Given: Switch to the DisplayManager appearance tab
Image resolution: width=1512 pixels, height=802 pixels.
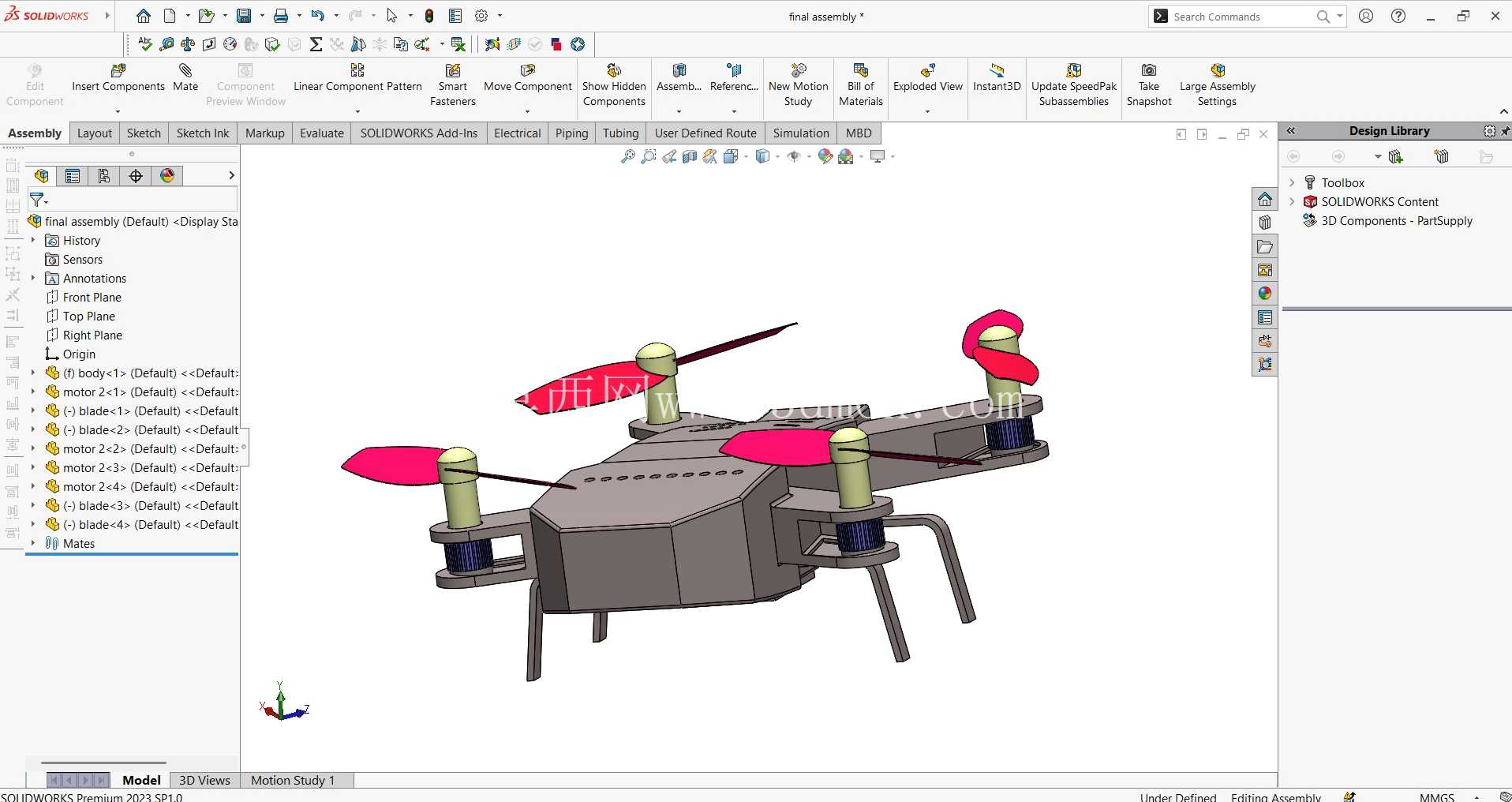Looking at the screenshot, I should point(167,176).
